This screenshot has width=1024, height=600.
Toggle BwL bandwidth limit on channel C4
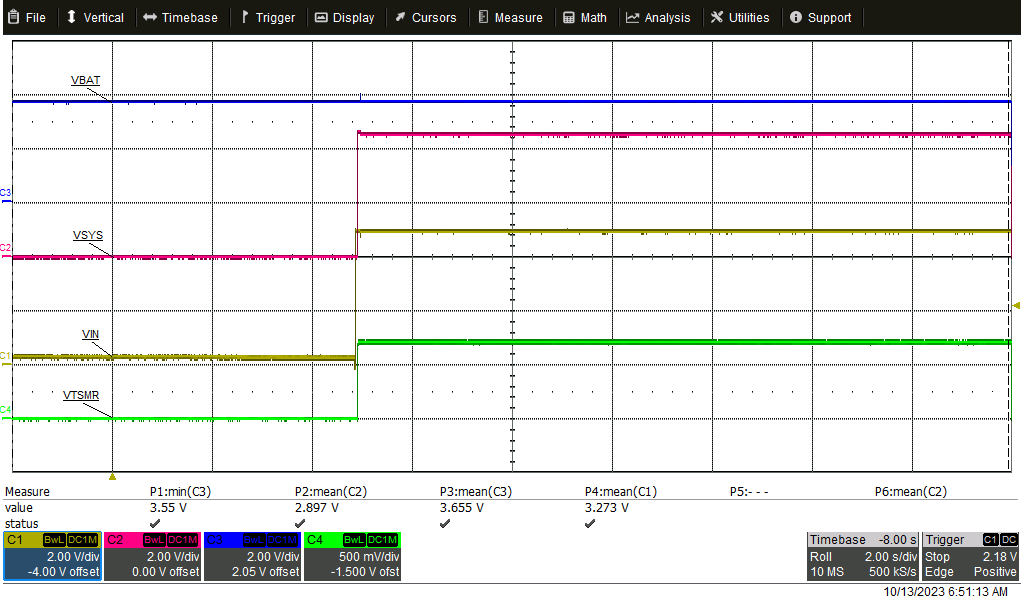pyautogui.click(x=355, y=539)
